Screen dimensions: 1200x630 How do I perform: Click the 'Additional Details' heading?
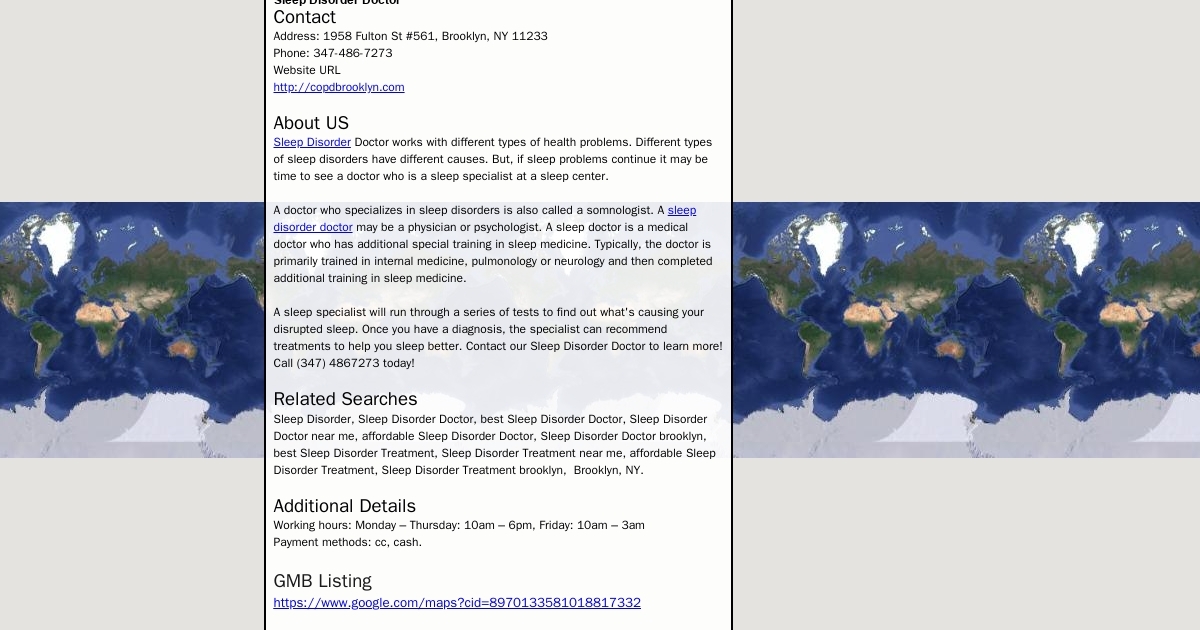click(344, 506)
